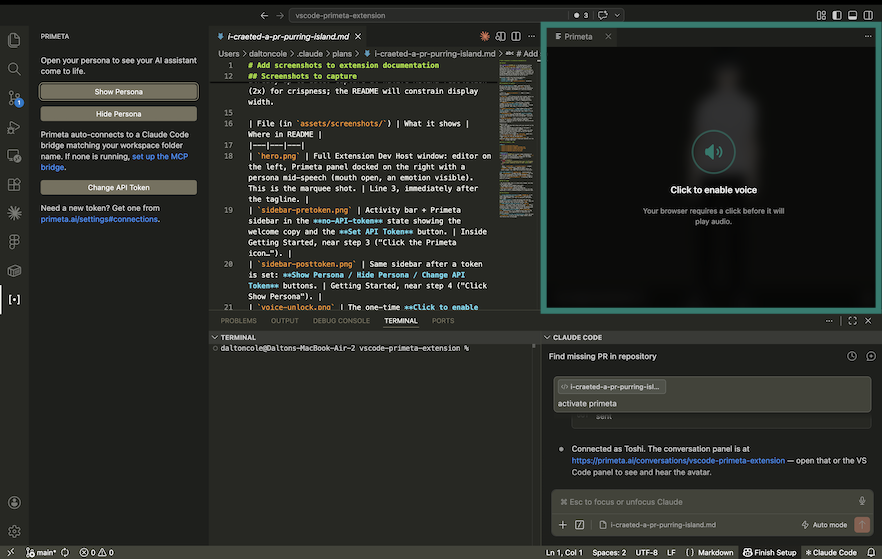Screen dimensions: 882x559
Task: Open the primeta.ai conversations link in Claude
Action: [x=678, y=460]
